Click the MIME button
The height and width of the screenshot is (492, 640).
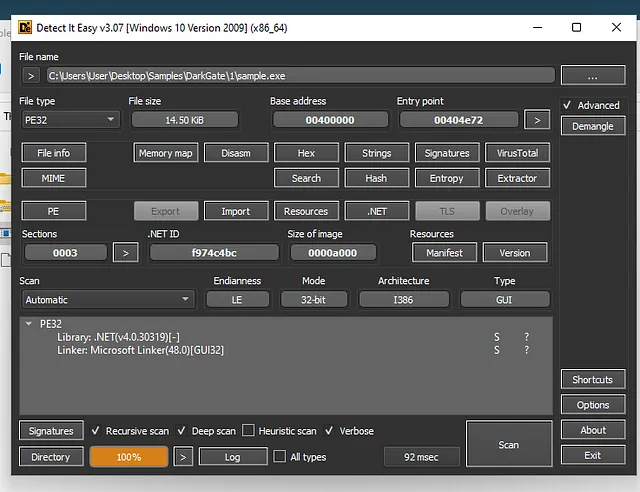point(53,178)
